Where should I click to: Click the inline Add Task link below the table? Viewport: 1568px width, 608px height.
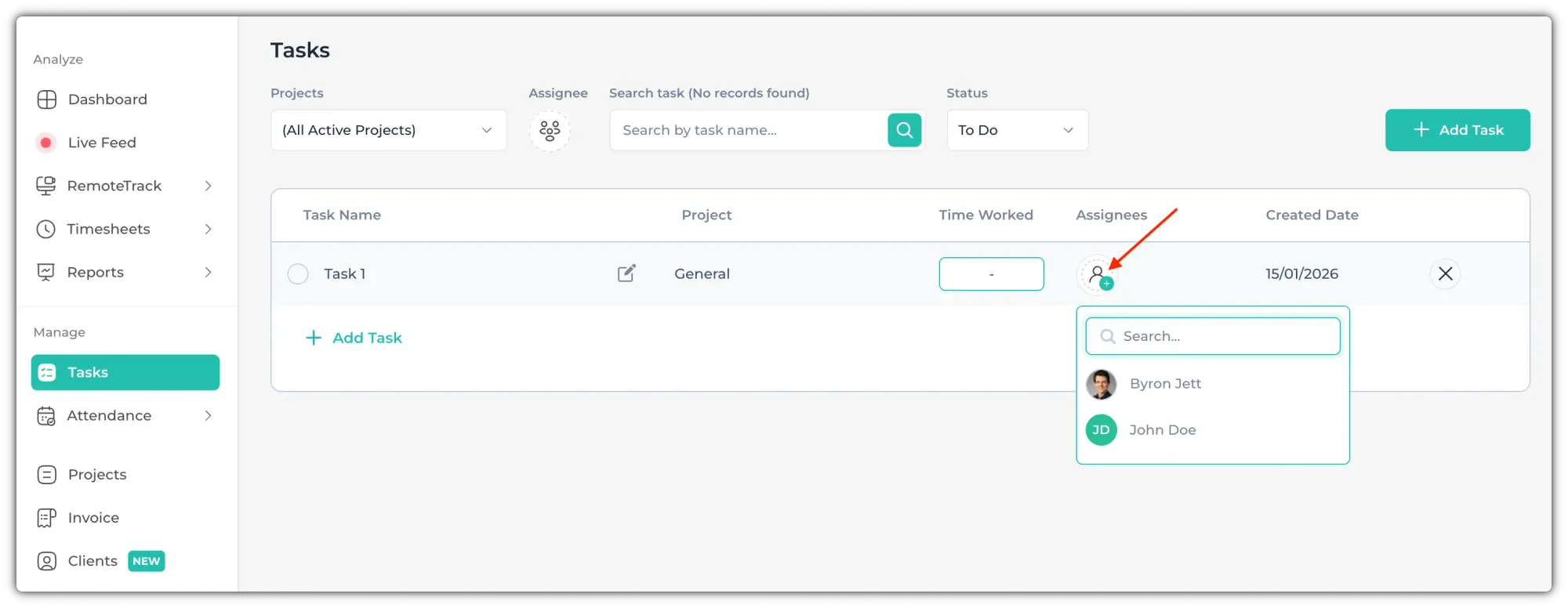tap(354, 338)
